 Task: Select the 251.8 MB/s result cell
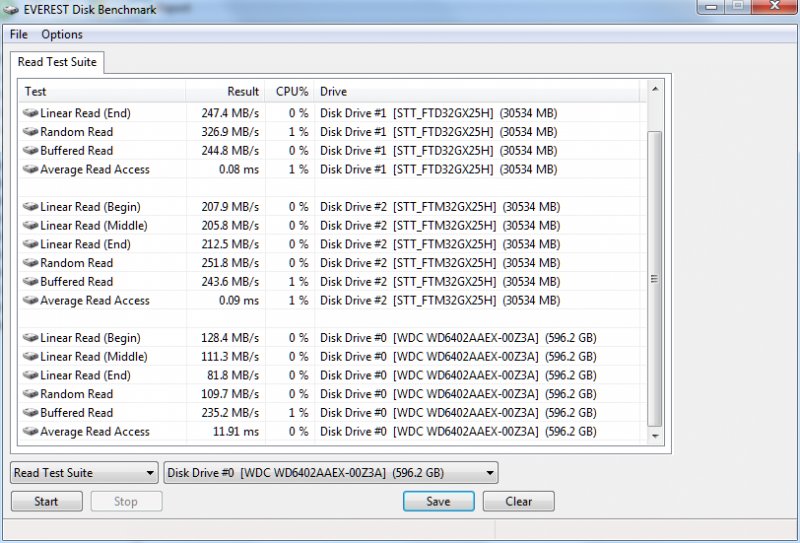pos(230,263)
